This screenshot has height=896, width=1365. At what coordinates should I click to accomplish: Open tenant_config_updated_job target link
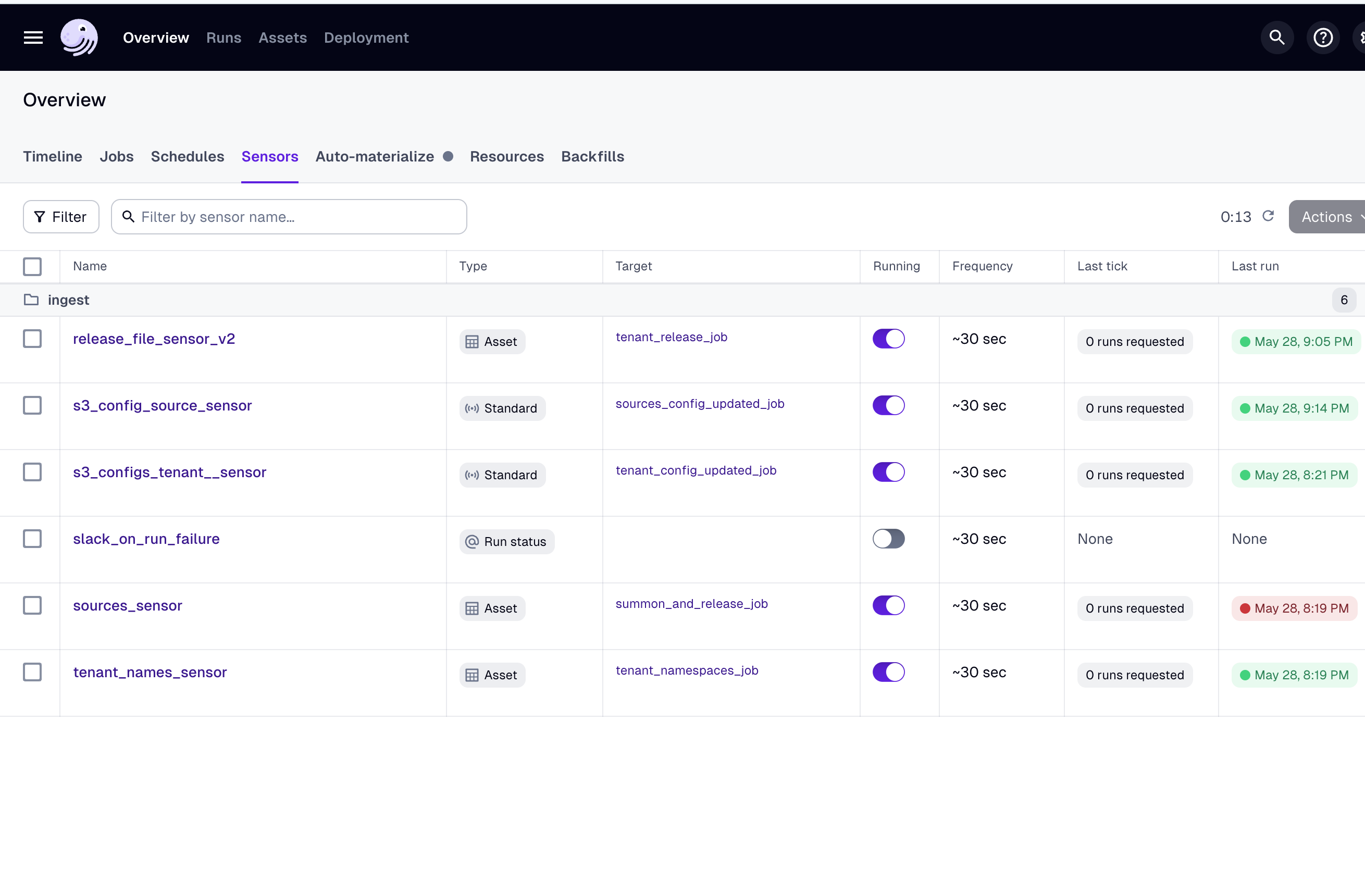(696, 470)
